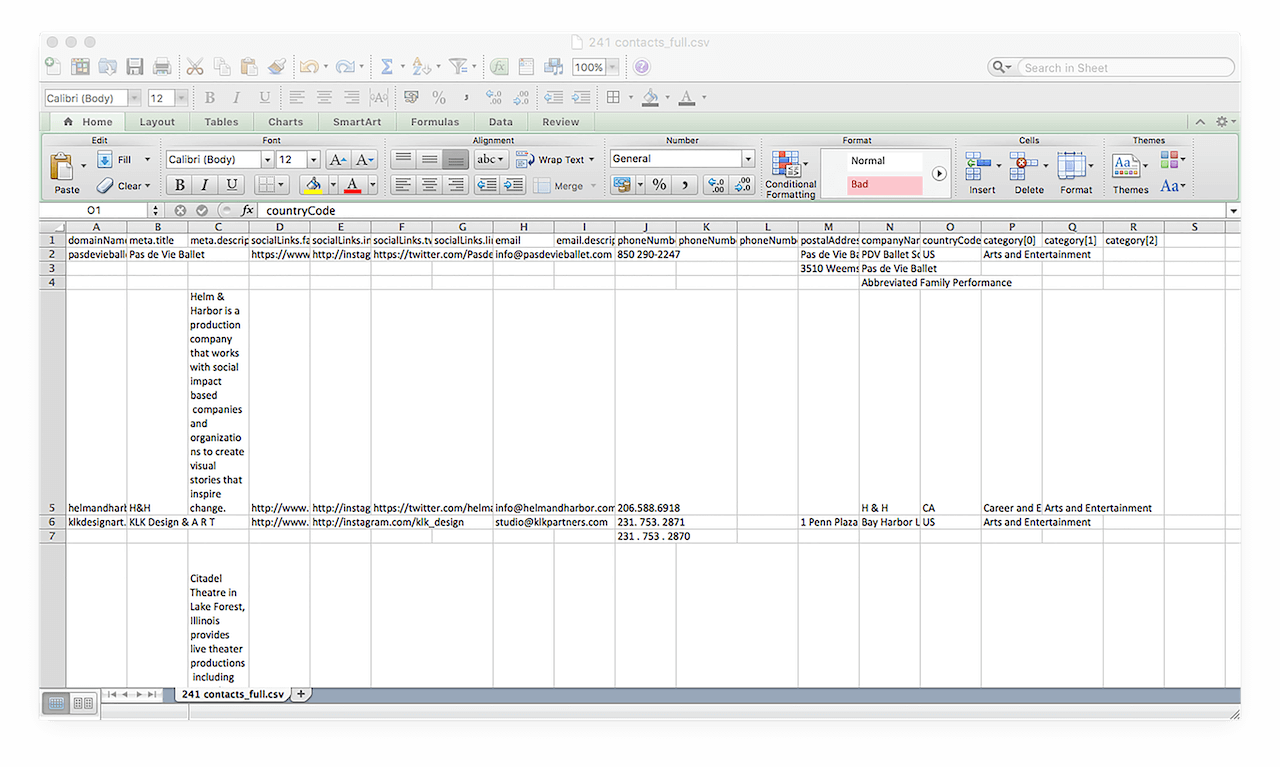Center text horizontally in ribbon Alignment group
This screenshot has height=767, width=1280.
pos(429,185)
